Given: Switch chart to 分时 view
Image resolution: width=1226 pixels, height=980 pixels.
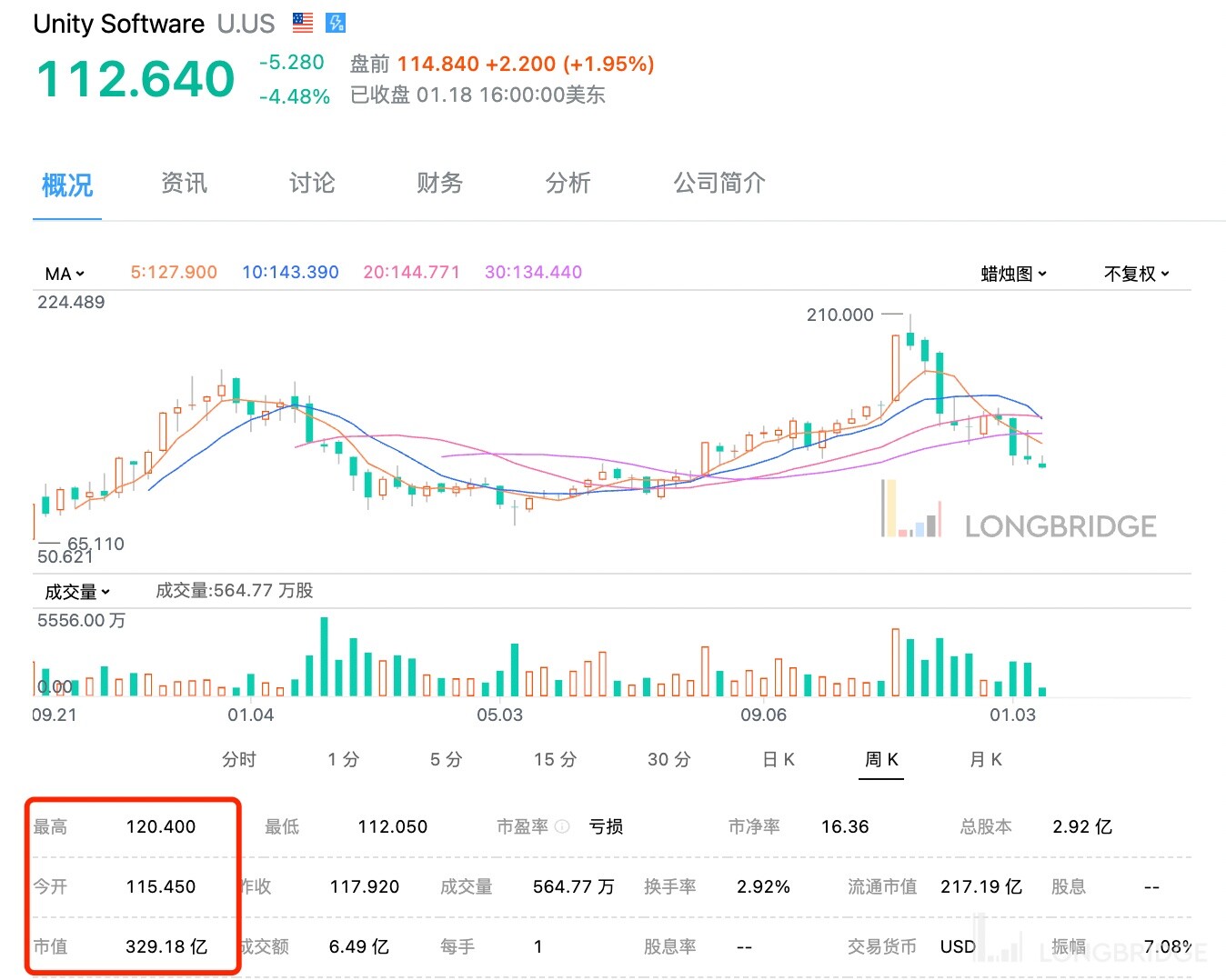Looking at the screenshot, I should tap(239, 759).
